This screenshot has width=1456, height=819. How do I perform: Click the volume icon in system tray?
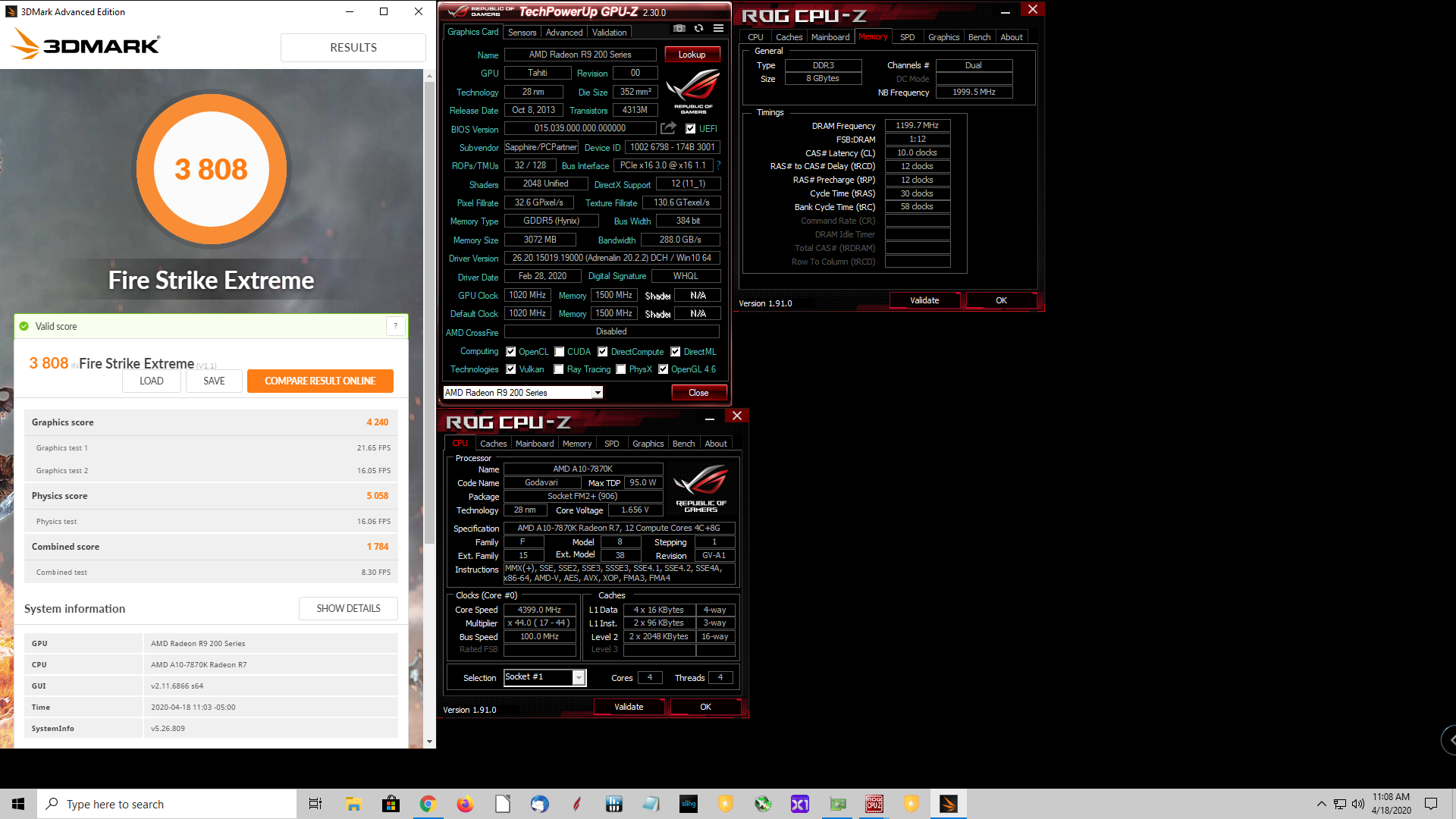pos(1357,804)
